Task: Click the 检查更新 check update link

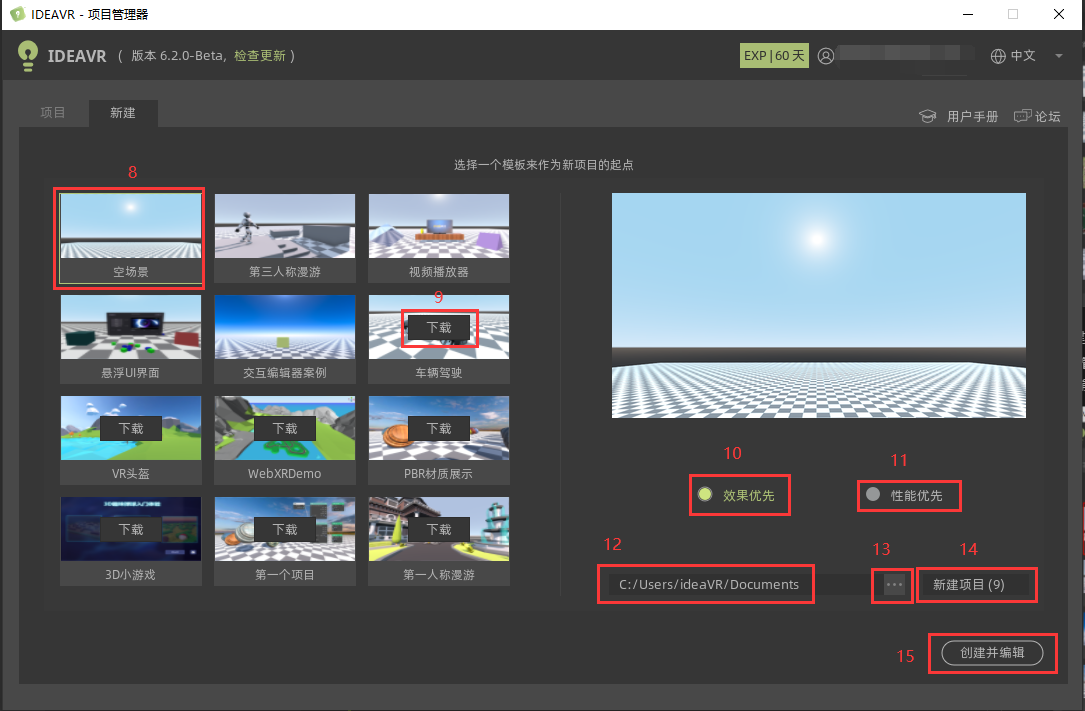Action: click(x=259, y=55)
